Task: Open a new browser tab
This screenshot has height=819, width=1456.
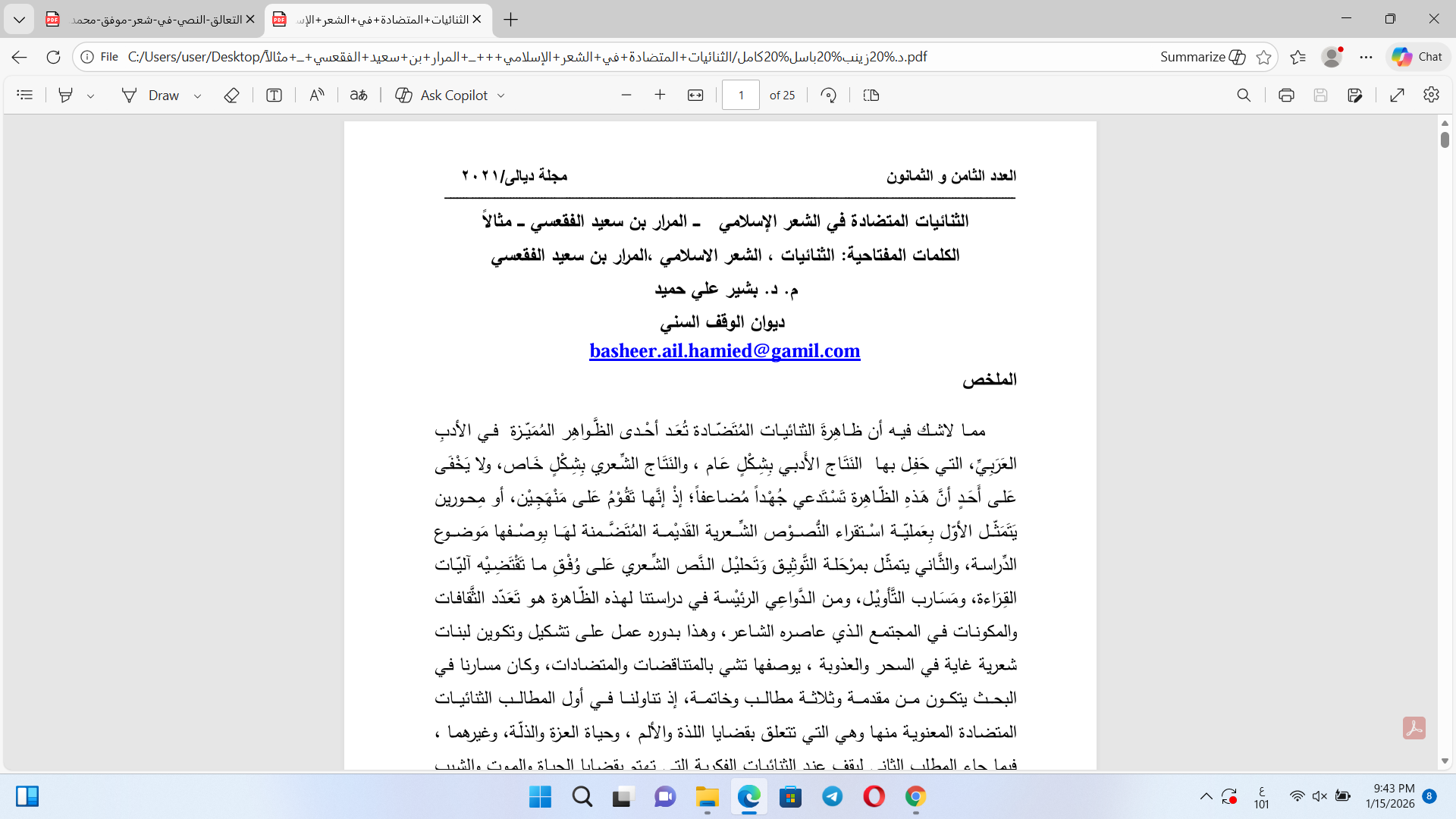Action: tap(511, 20)
